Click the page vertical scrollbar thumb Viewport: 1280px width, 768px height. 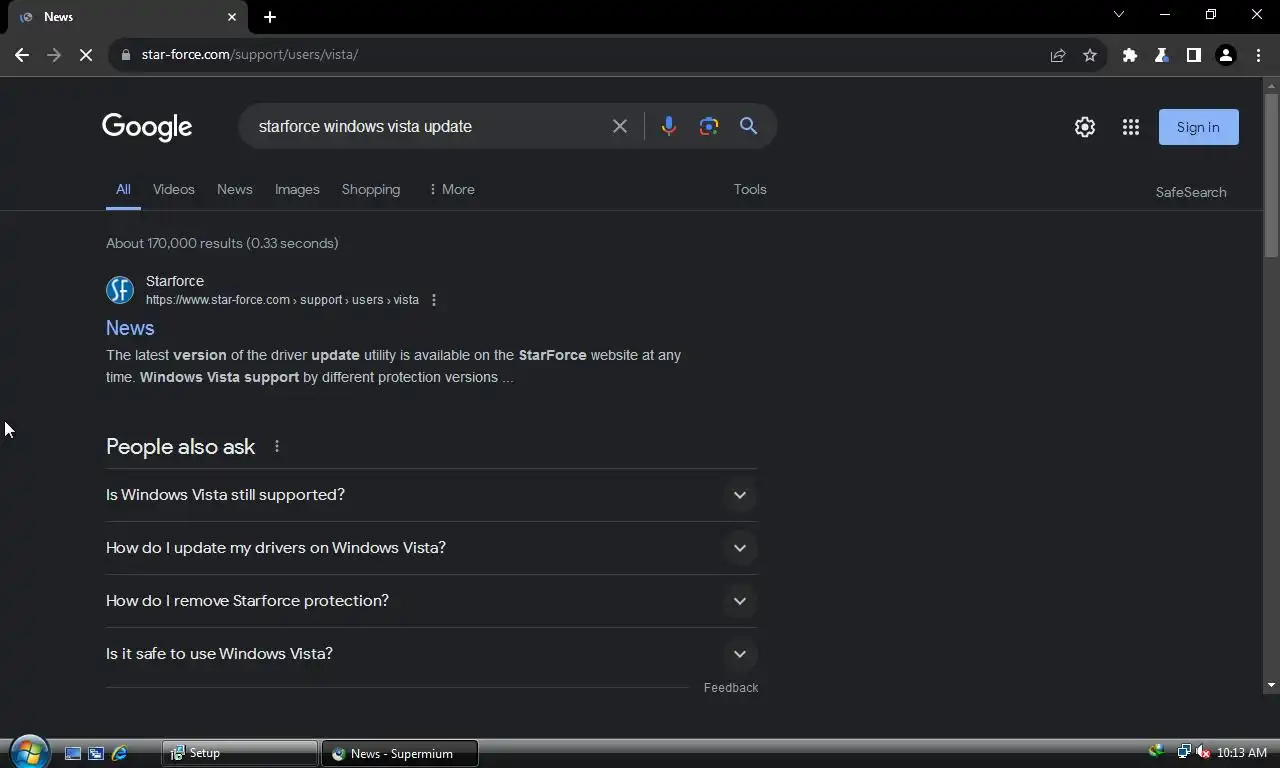1271,175
